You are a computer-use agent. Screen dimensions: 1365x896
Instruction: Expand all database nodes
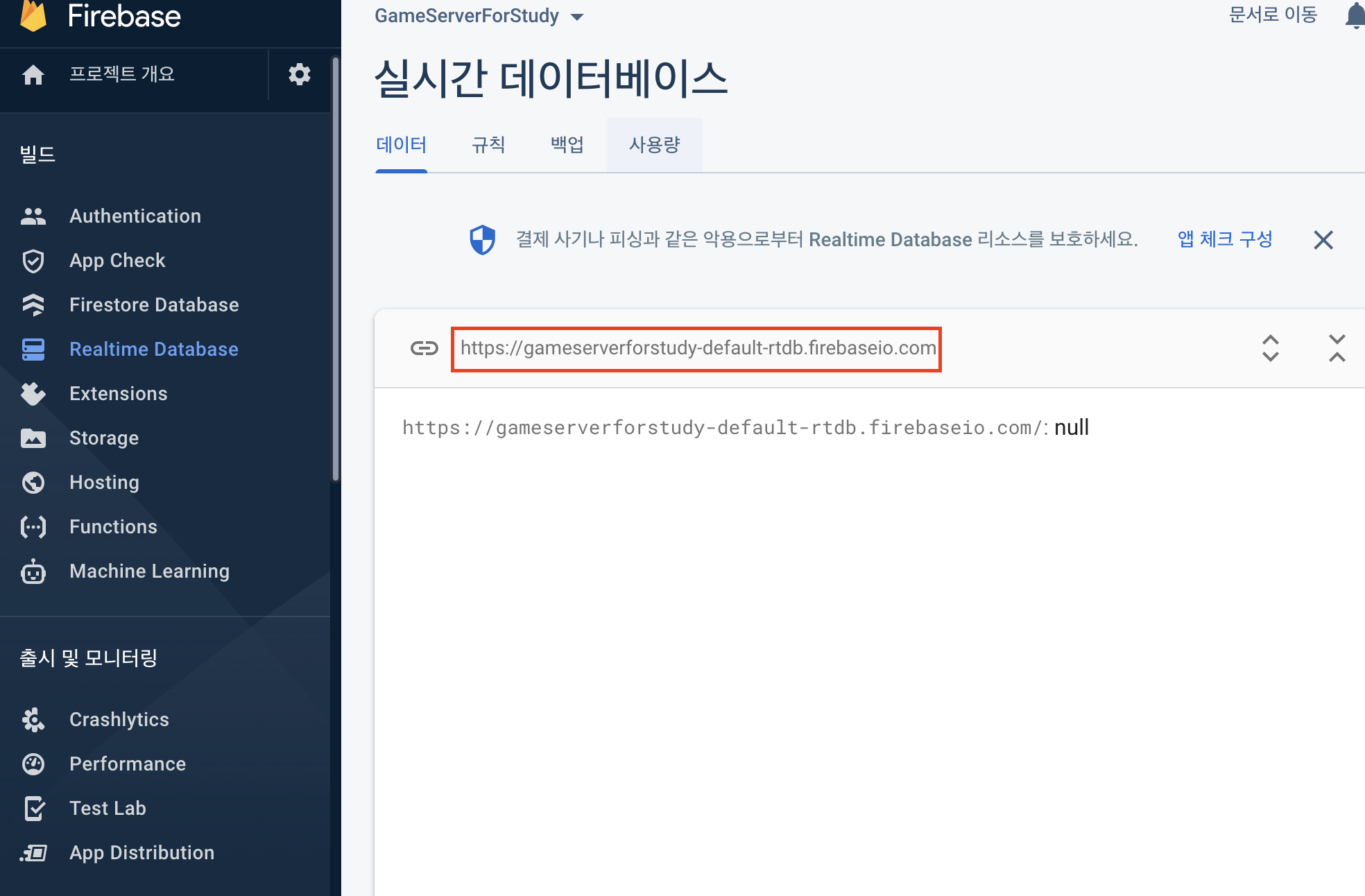(1270, 348)
